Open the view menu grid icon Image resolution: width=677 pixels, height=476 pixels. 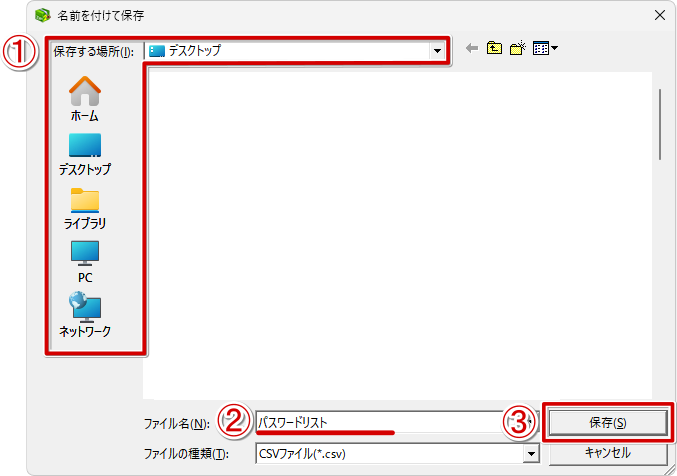[x=541, y=48]
